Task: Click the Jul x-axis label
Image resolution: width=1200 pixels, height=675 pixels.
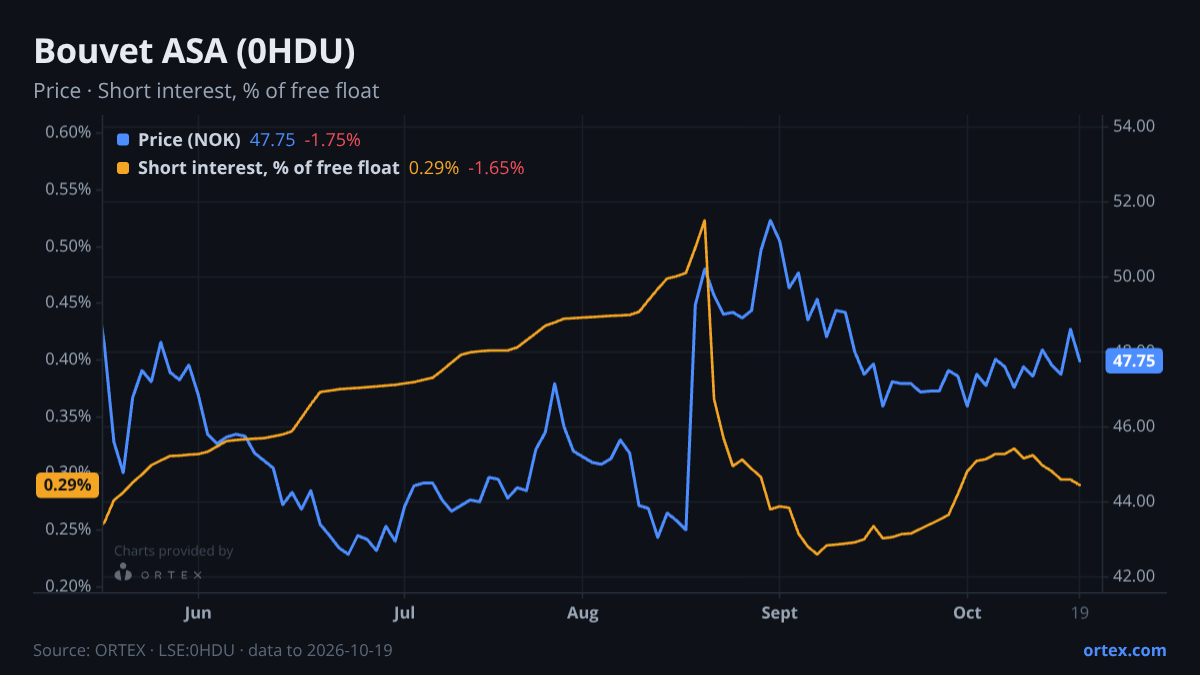Action: tap(404, 613)
